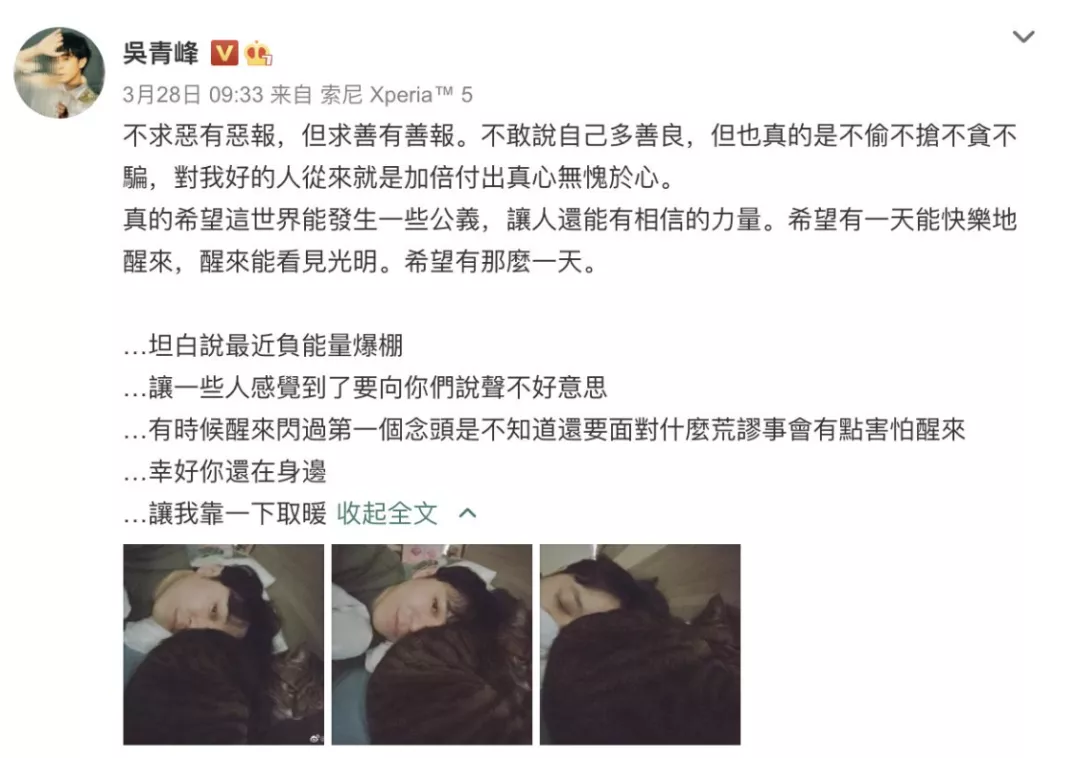Viewport: 1080px width, 758px height.
Task: Select the line 讓一些人感覺到了
Action: coord(365,388)
